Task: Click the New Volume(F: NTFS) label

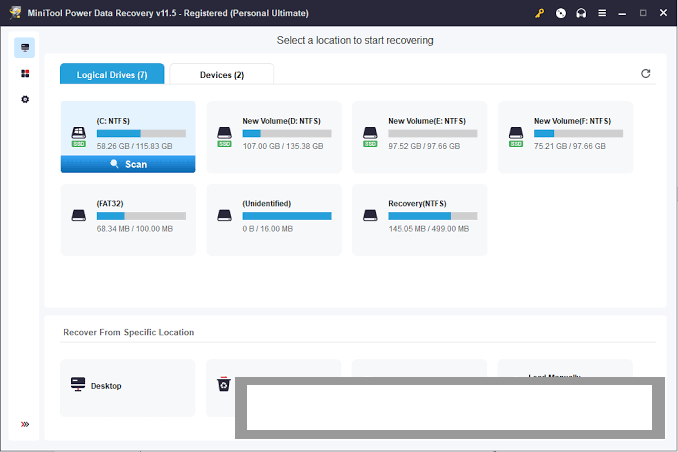Action: click(x=572, y=121)
